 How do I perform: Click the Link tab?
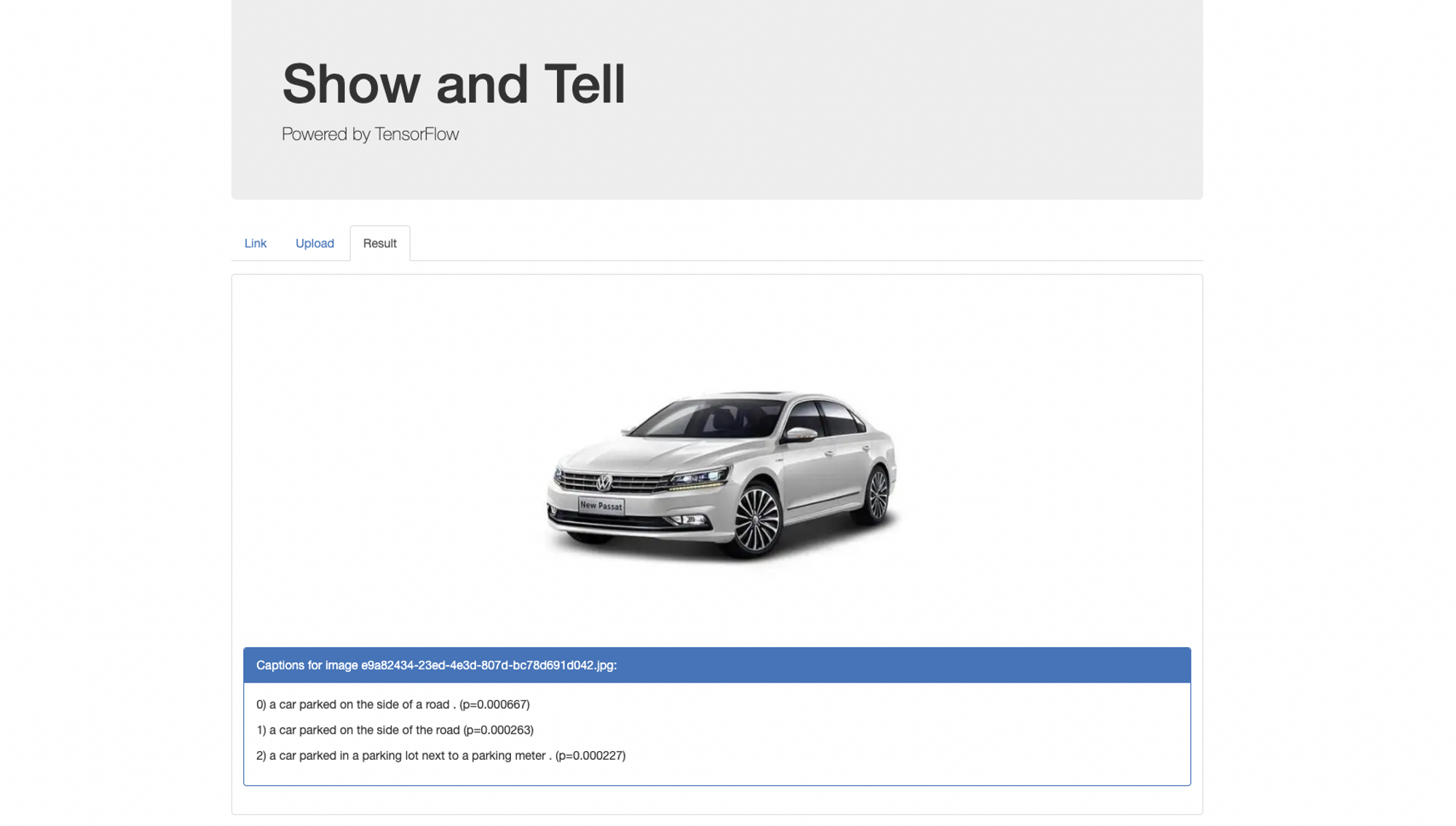[255, 243]
